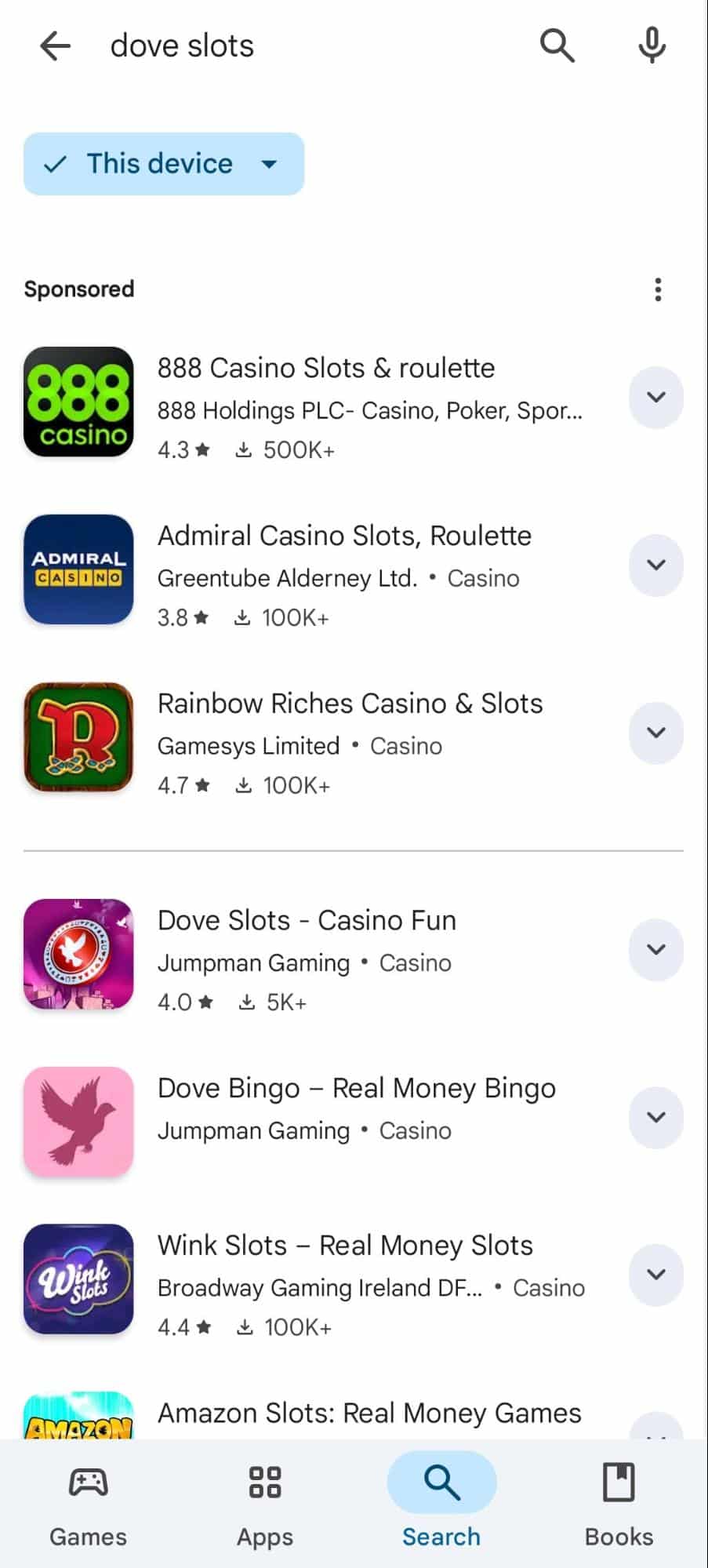Tap the magnifying glass search icon

557,46
